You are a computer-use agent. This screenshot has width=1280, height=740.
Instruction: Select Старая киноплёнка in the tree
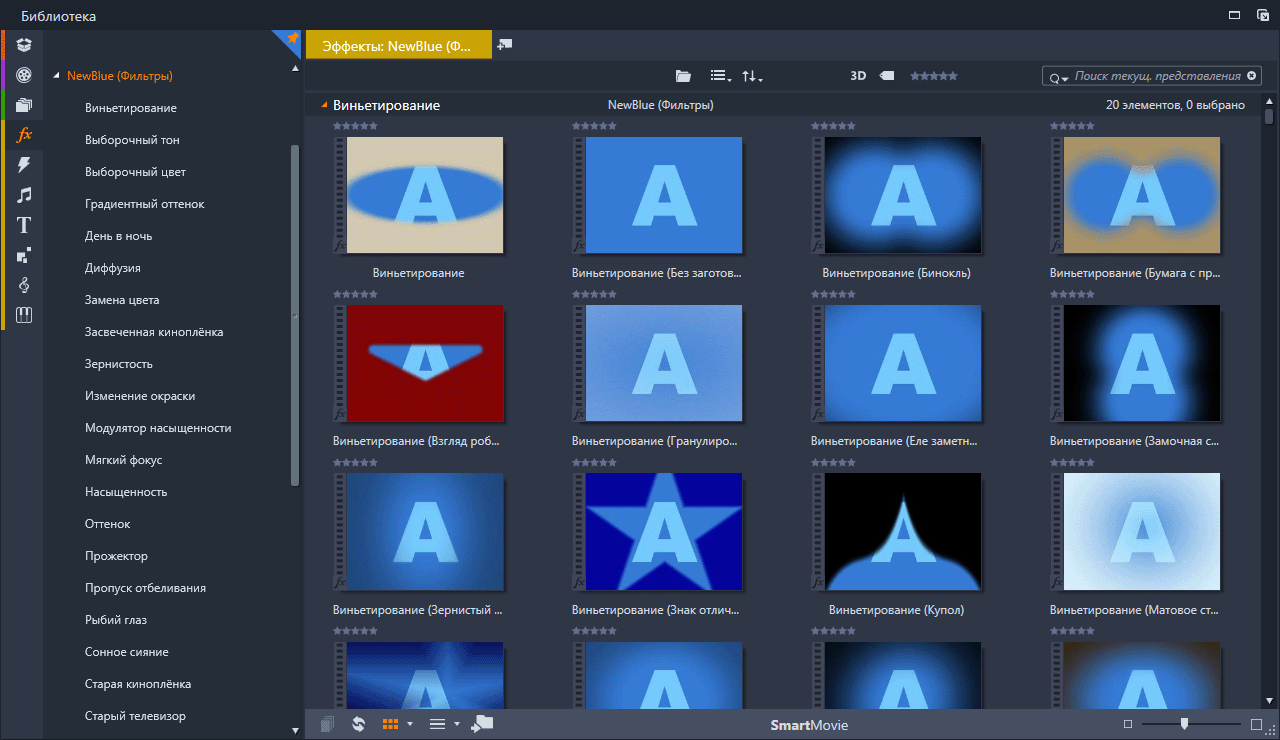click(138, 684)
